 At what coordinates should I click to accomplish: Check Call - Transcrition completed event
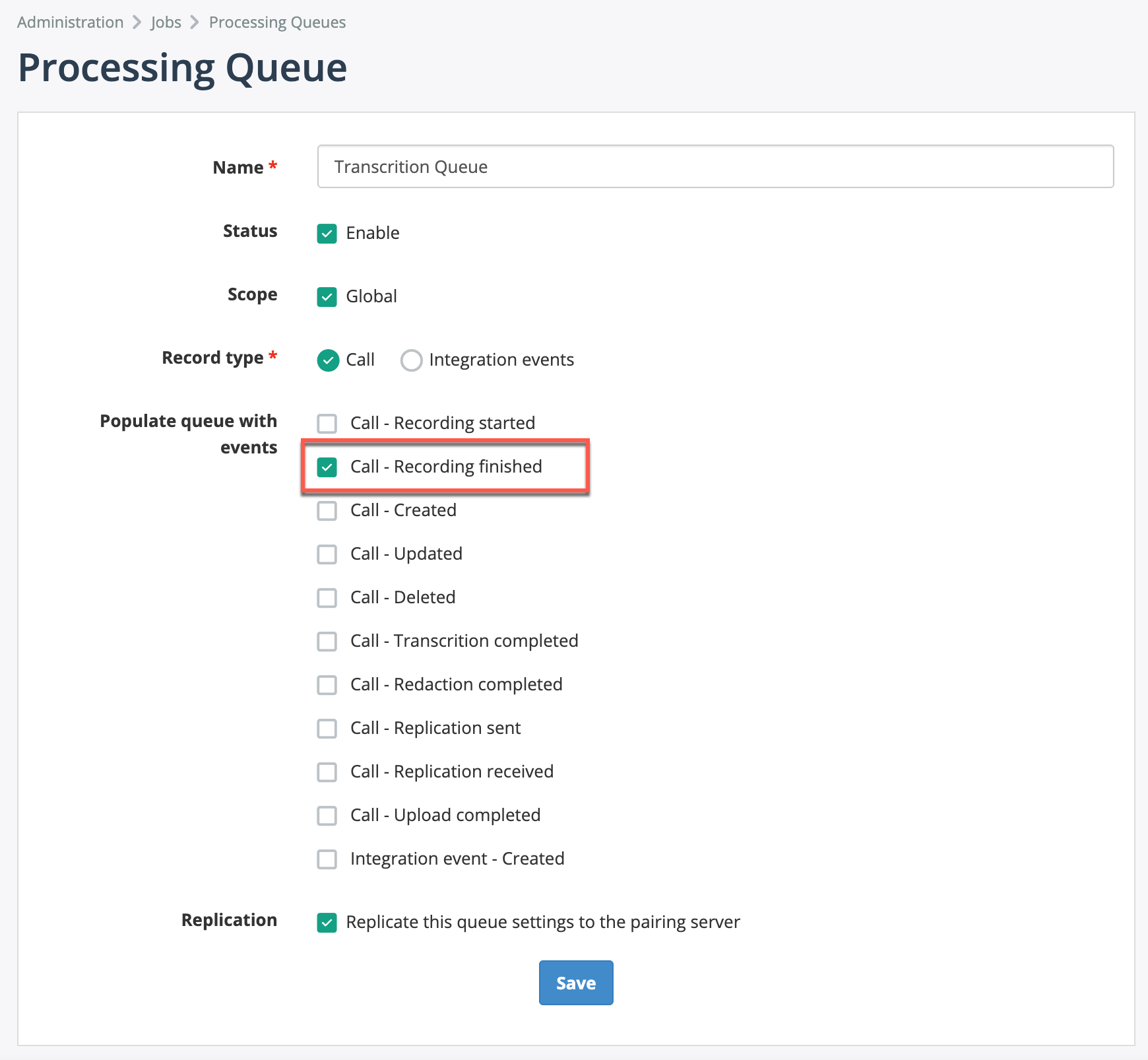[327, 641]
